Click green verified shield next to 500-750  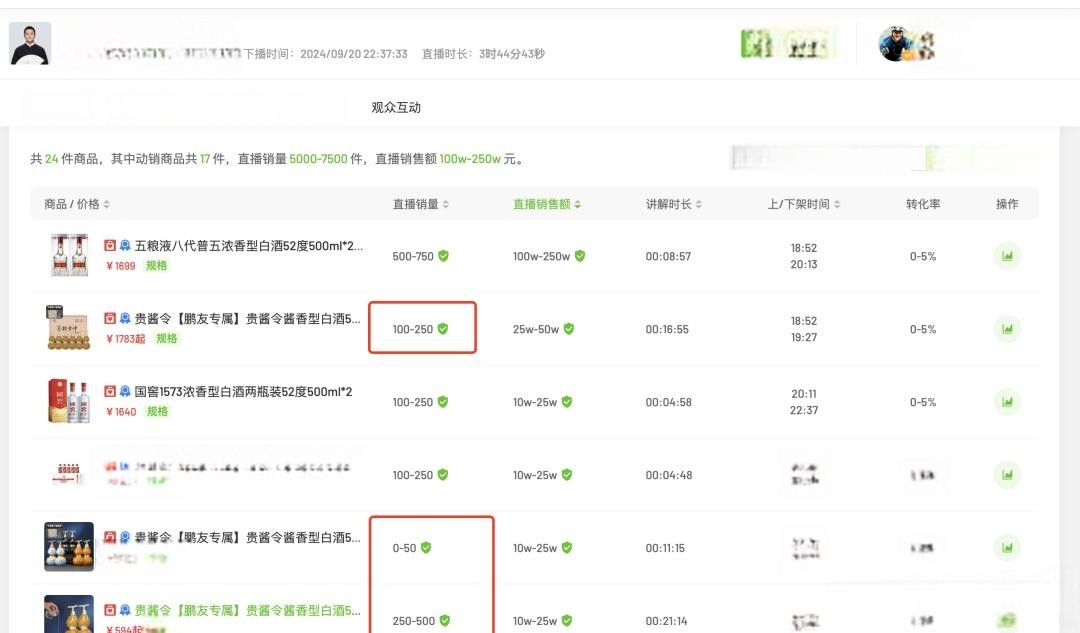(444, 256)
